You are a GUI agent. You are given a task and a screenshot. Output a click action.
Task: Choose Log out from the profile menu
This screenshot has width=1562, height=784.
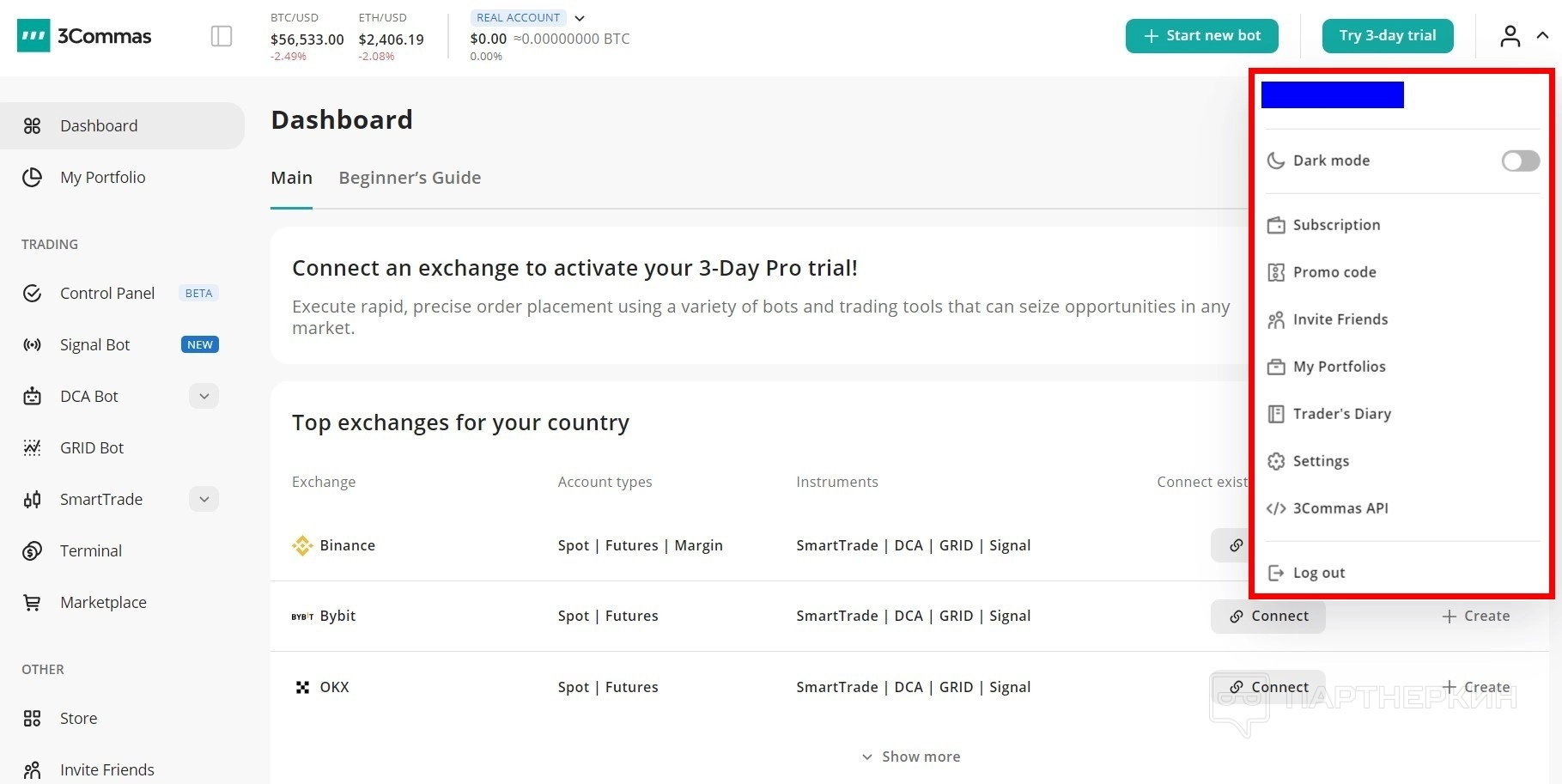(x=1318, y=573)
